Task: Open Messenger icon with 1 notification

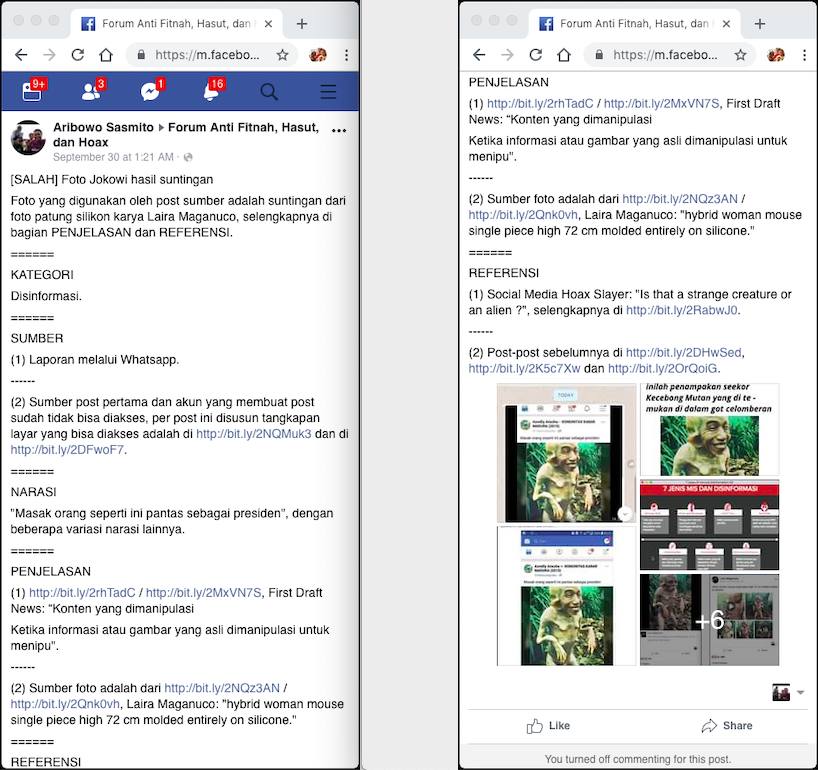Action: pos(152,91)
